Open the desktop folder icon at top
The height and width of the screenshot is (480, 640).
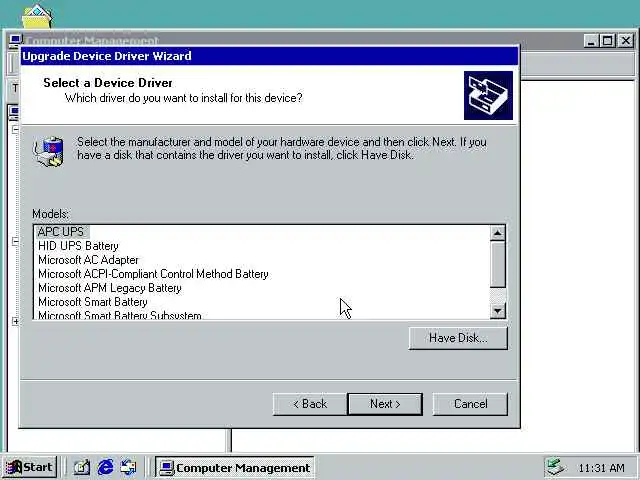pyautogui.click(x=37, y=16)
